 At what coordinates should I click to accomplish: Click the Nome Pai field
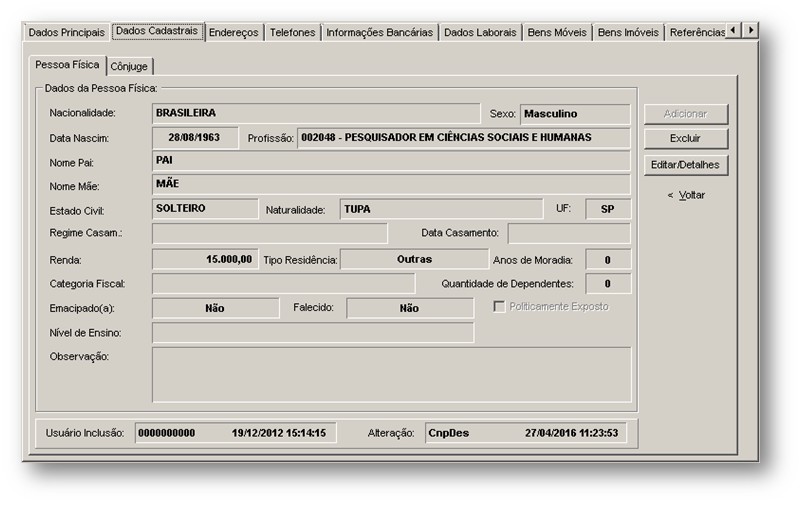[391, 161]
